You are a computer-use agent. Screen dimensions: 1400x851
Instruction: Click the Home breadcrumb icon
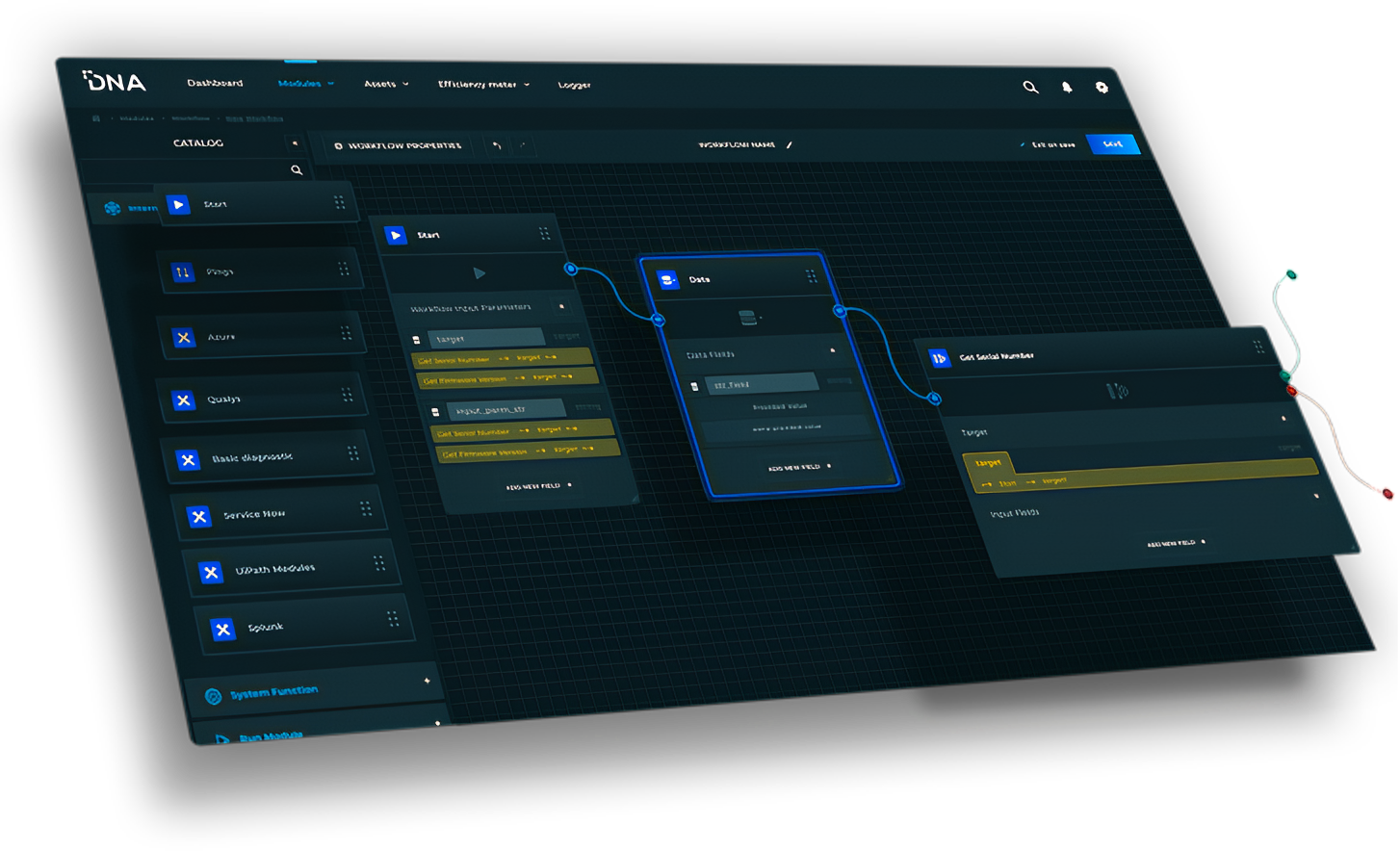point(96,118)
